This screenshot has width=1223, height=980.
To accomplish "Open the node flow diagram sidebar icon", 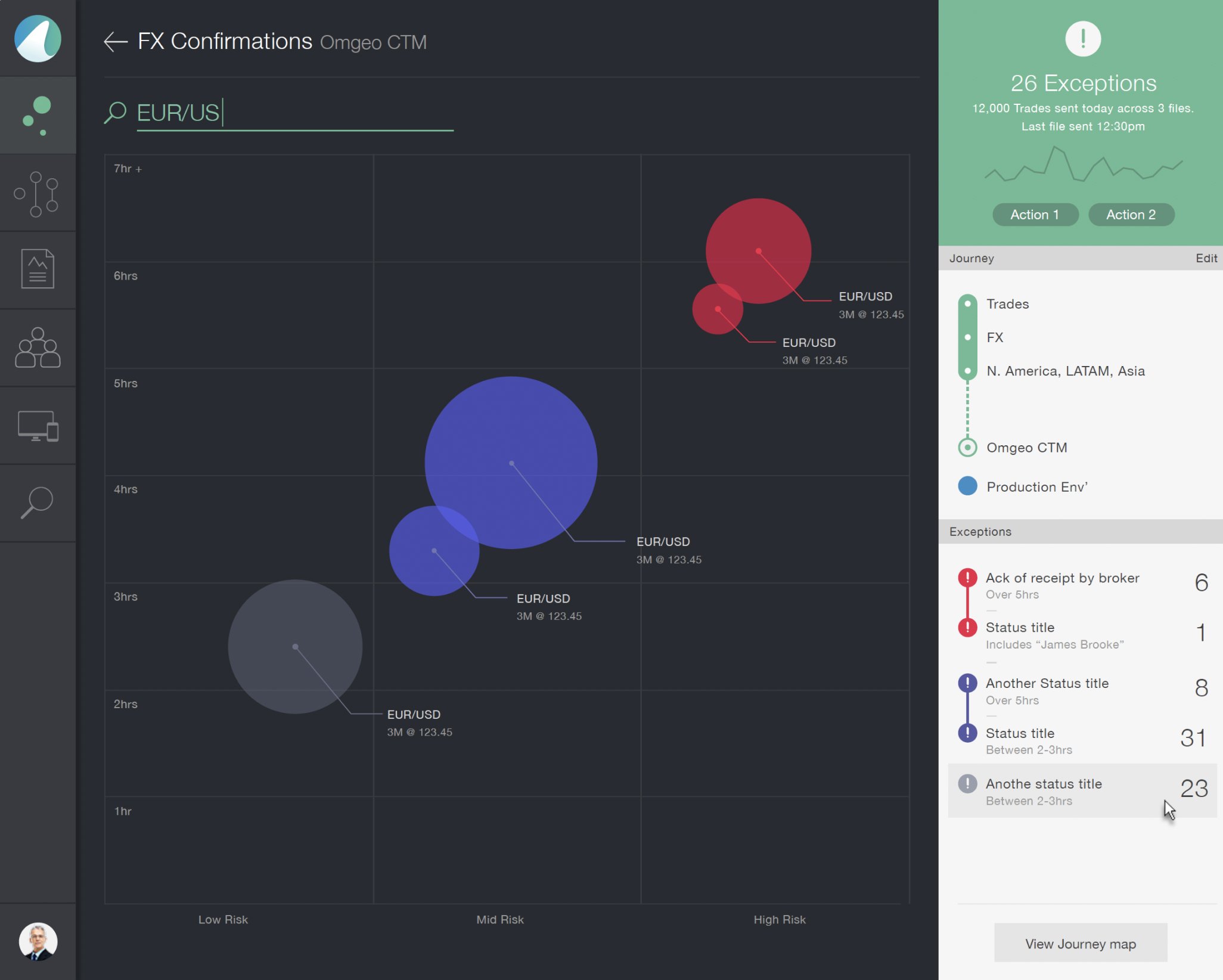I will pyautogui.click(x=37, y=194).
